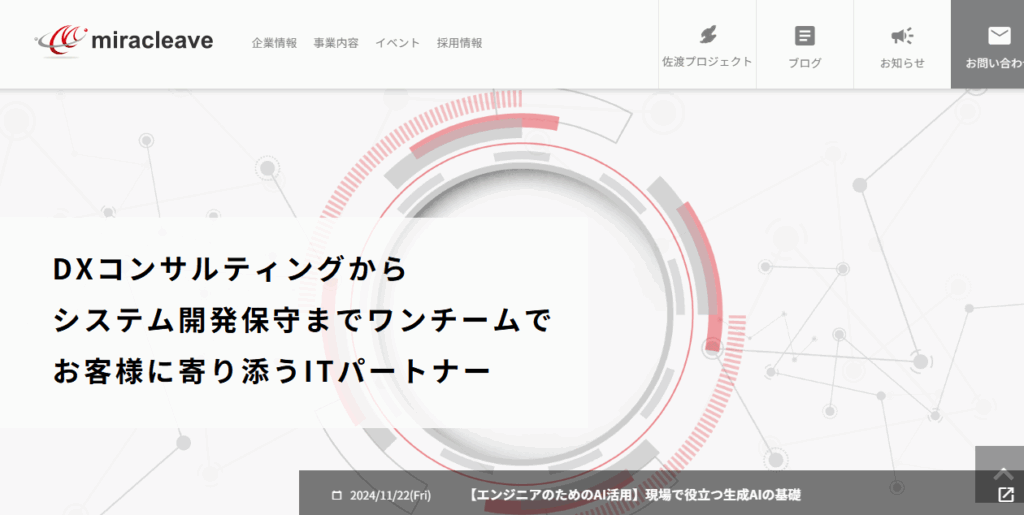1024x515 pixels.
Task: Click the ブログ document icon
Action: pyautogui.click(x=805, y=35)
